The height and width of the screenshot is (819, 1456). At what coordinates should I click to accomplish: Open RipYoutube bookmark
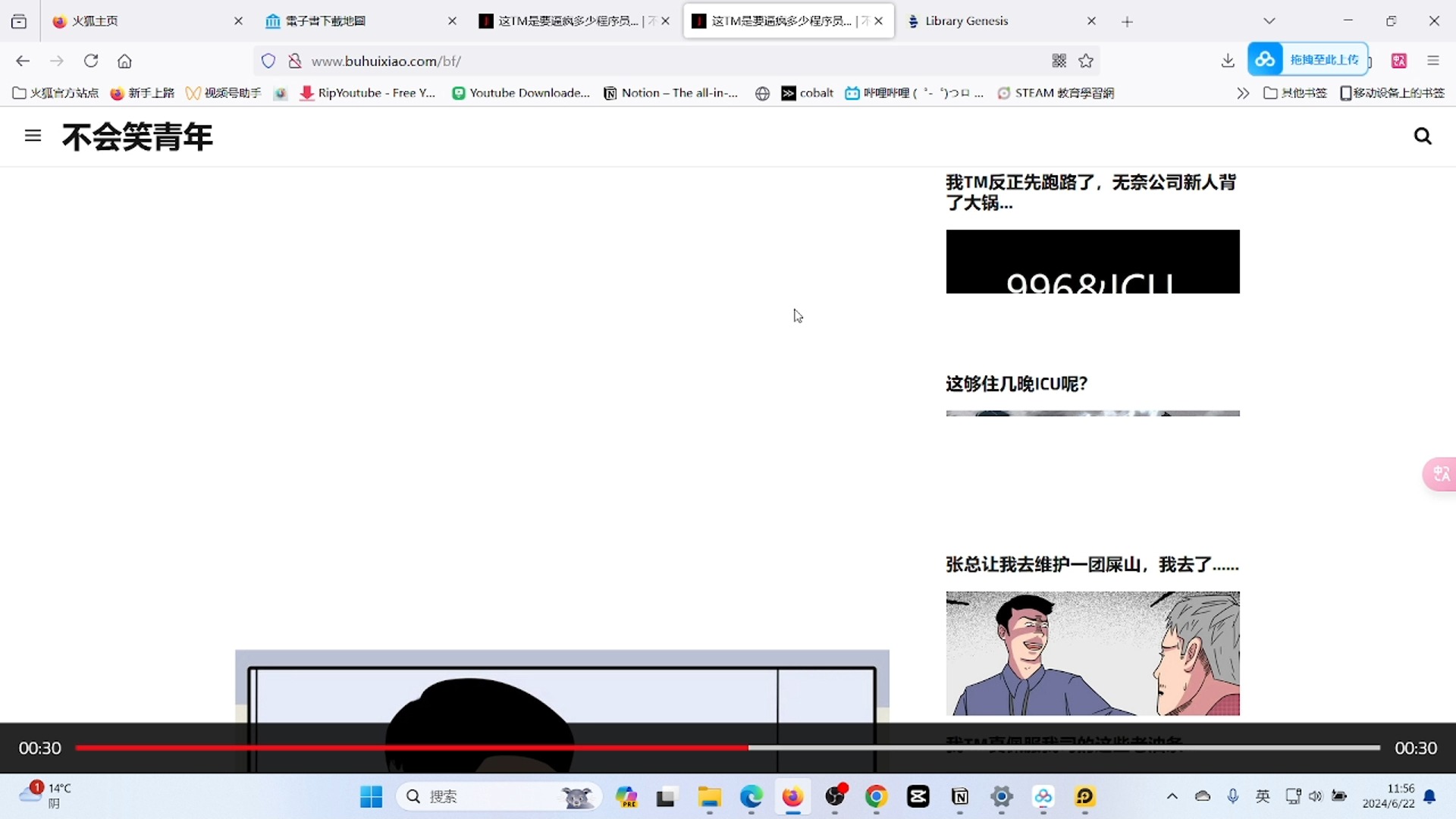coord(368,93)
